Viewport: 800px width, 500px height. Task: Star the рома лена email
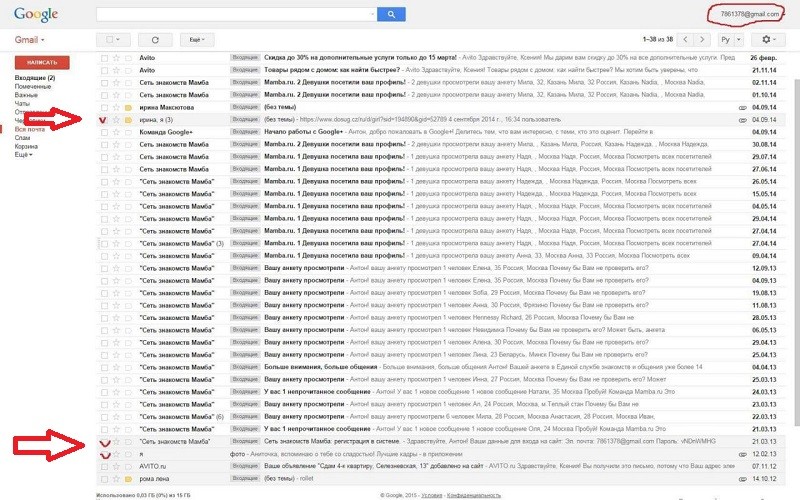coord(116,480)
